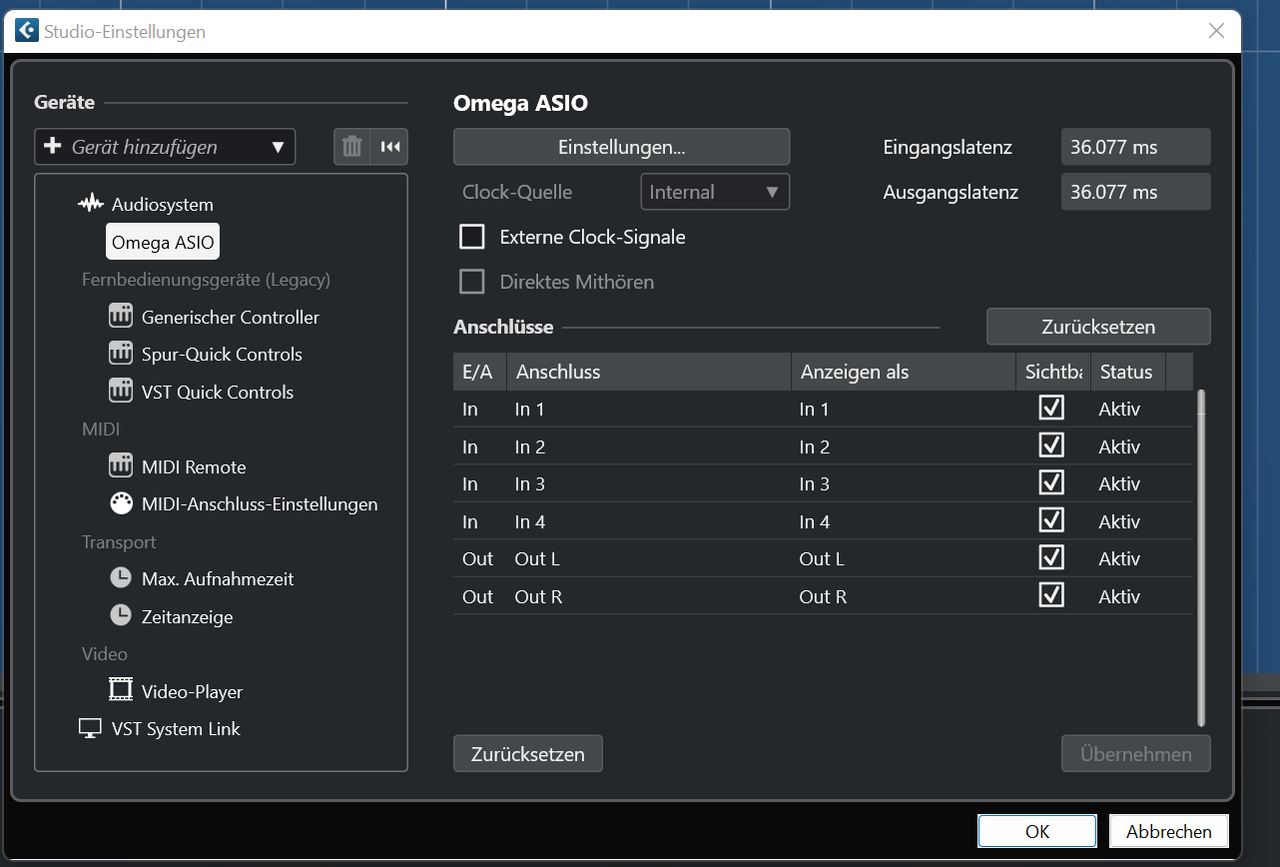This screenshot has width=1280, height=867.
Task: Select Max. Aufnahmezeit clock icon
Action: tap(121, 579)
